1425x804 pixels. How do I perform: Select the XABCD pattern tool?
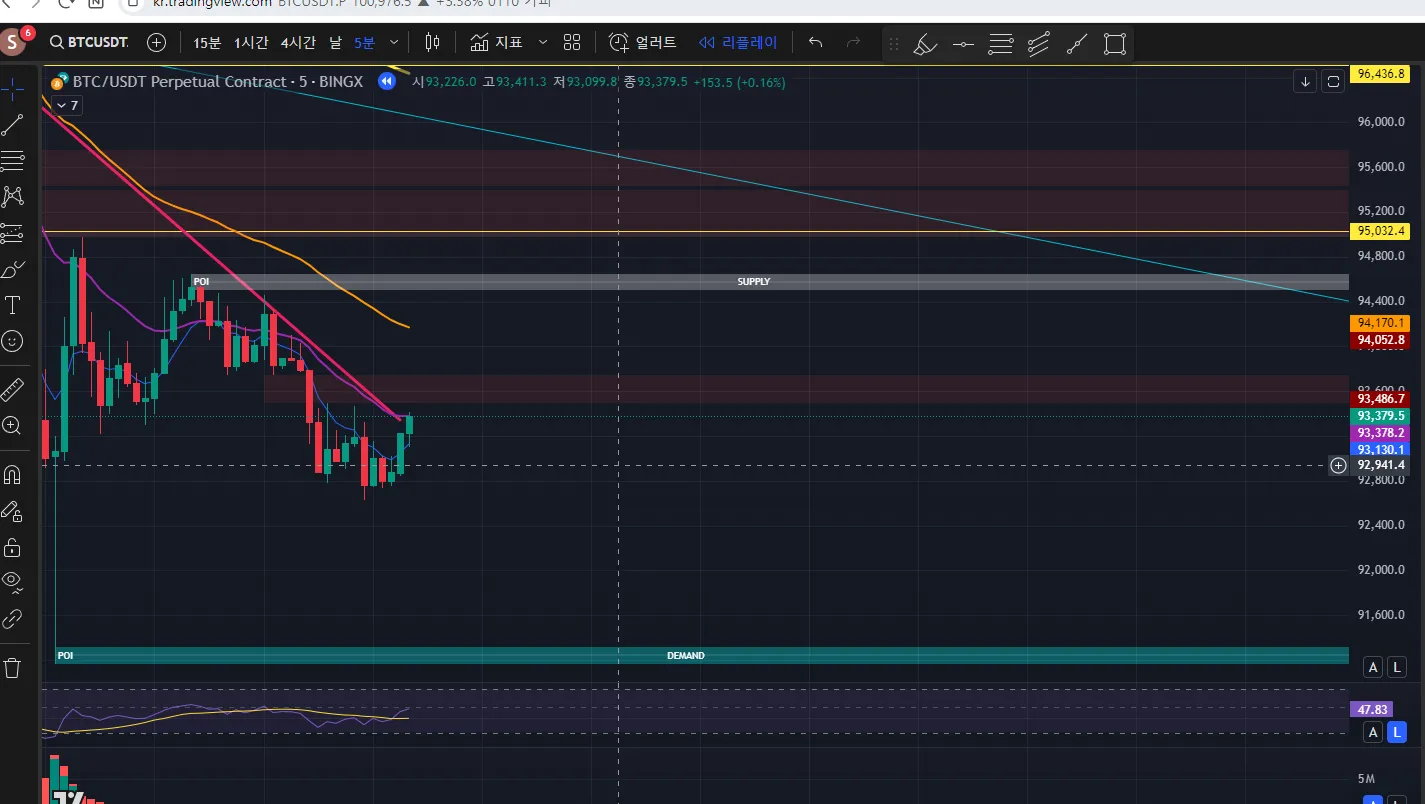tap(13, 196)
